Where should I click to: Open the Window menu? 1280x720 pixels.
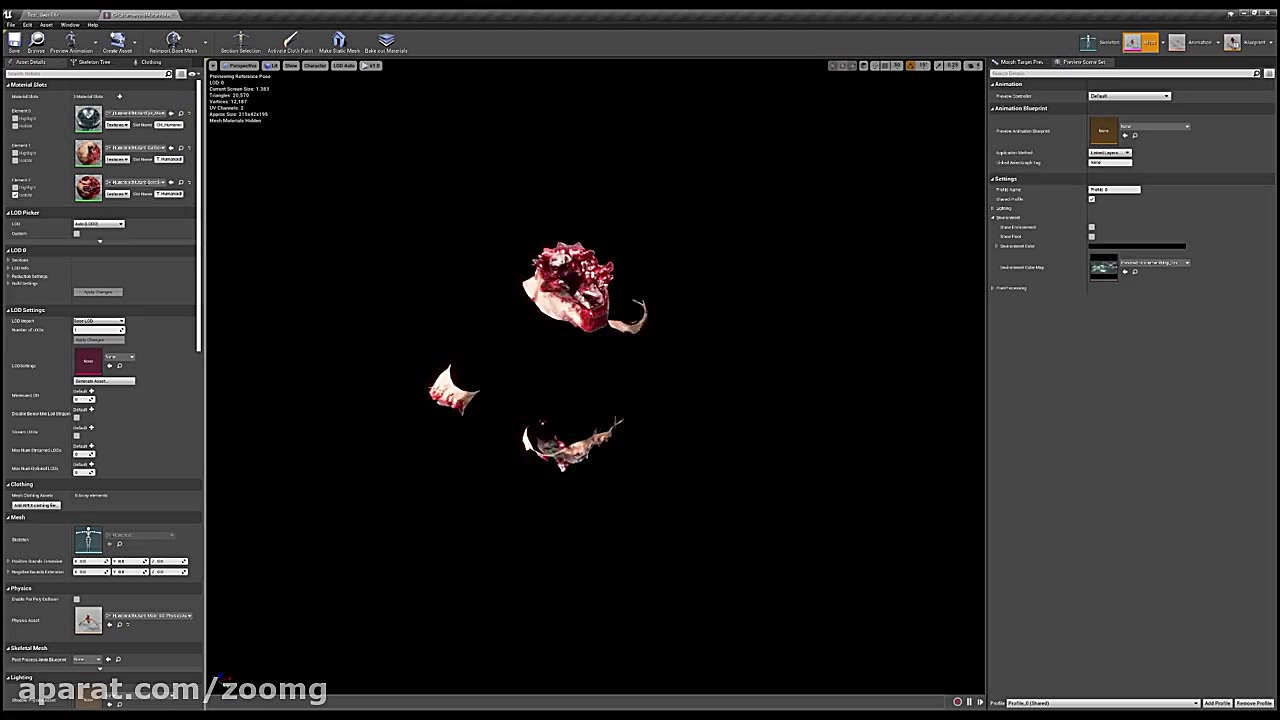tap(70, 25)
